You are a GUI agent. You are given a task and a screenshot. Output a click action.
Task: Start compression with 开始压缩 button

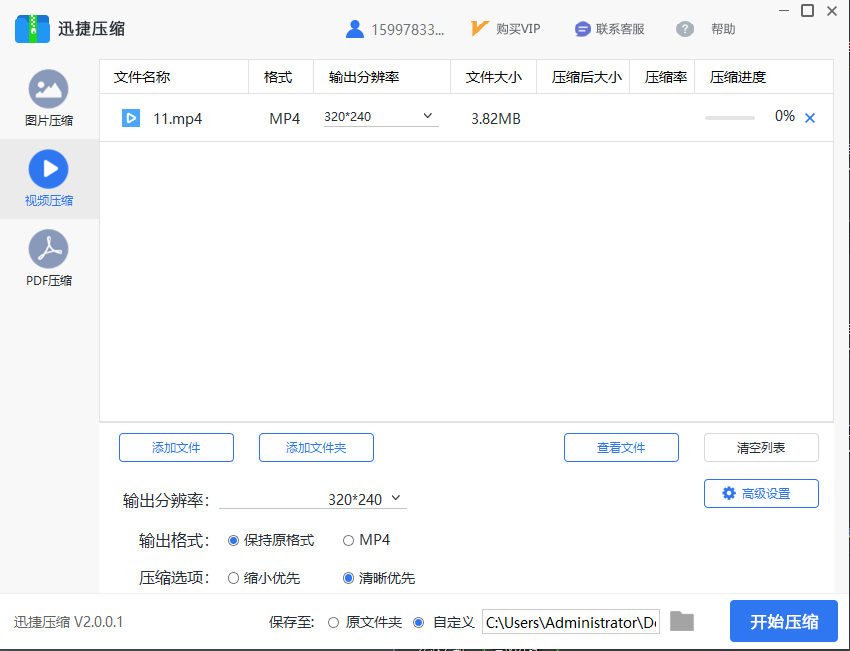784,621
